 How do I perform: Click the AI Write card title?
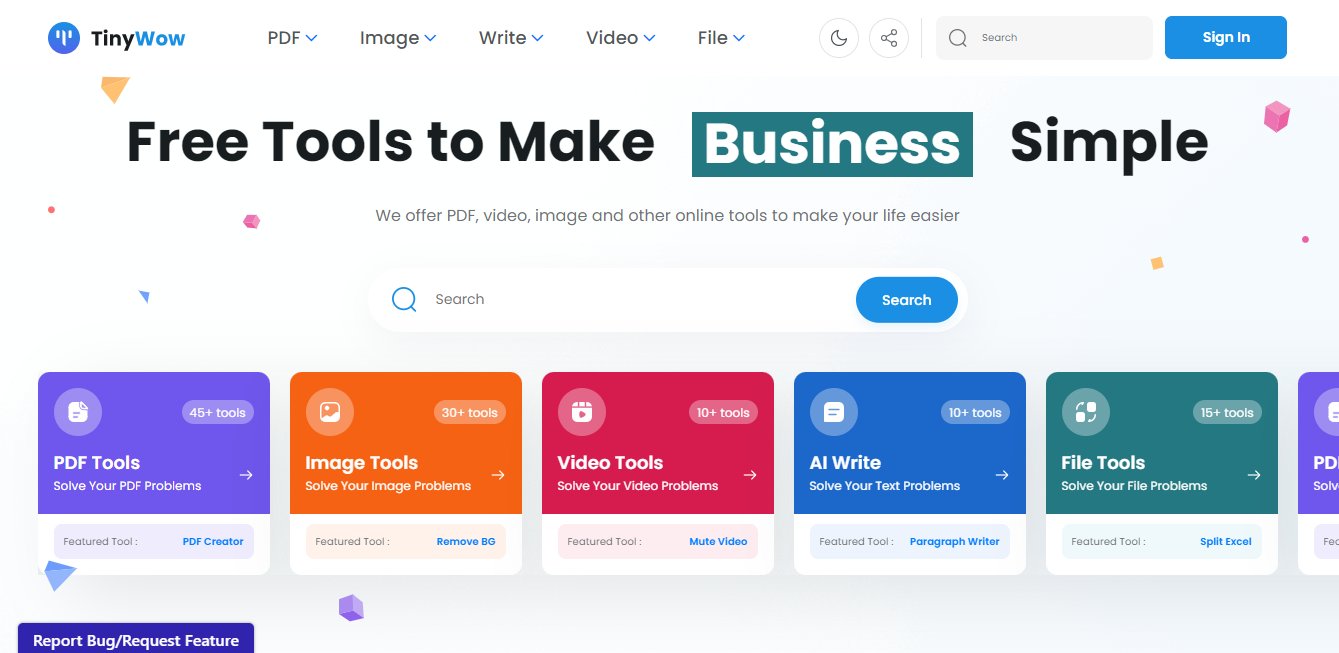[x=845, y=463]
